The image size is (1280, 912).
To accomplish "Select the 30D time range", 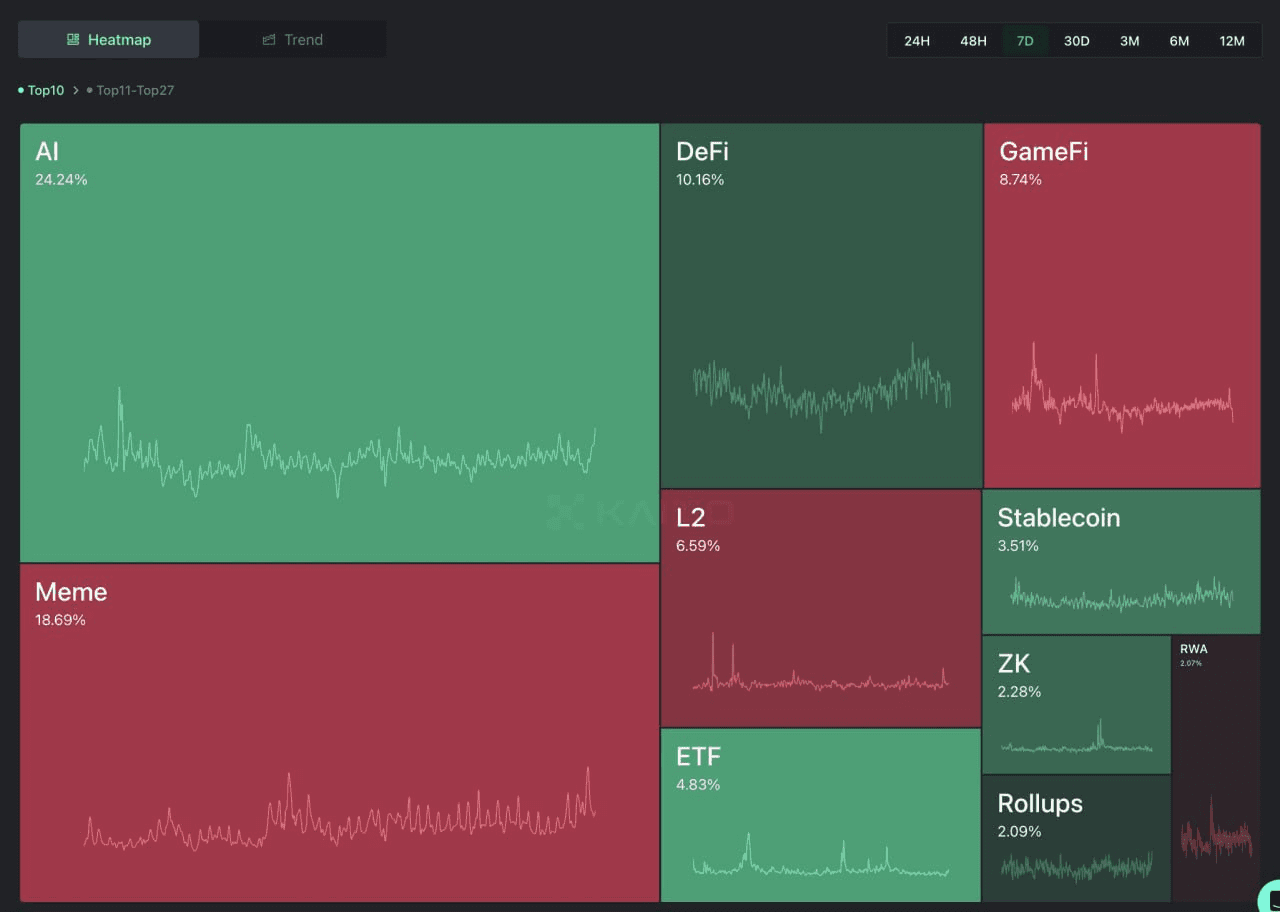I will pyautogui.click(x=1076, y=41).
